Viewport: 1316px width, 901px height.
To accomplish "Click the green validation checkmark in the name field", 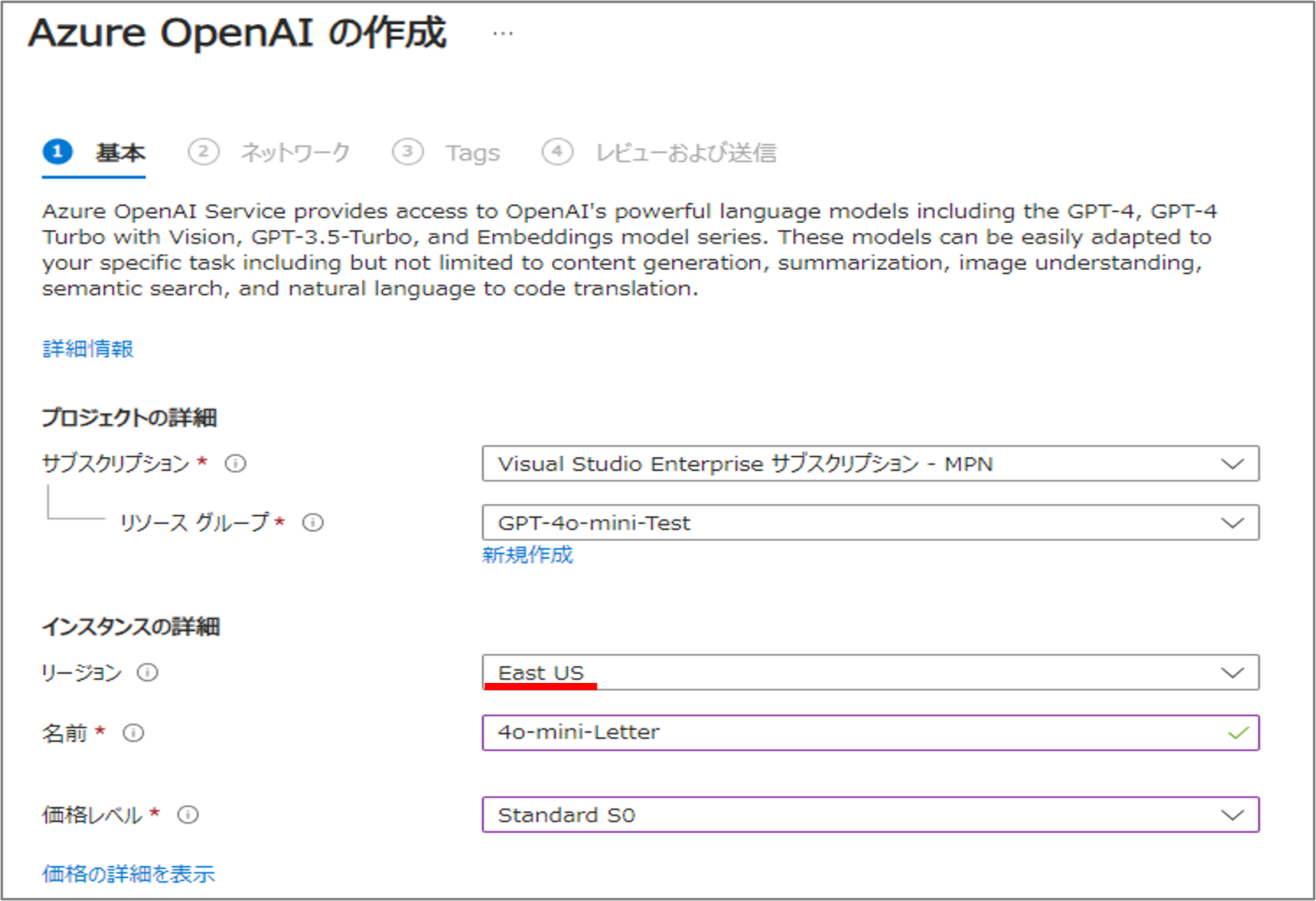I will 1237,732.
